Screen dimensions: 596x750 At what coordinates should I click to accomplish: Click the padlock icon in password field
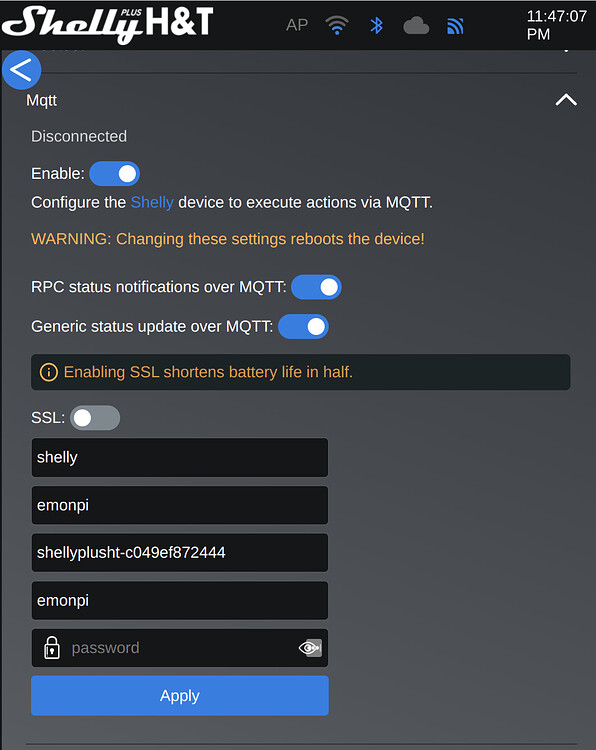coord(52,648)
